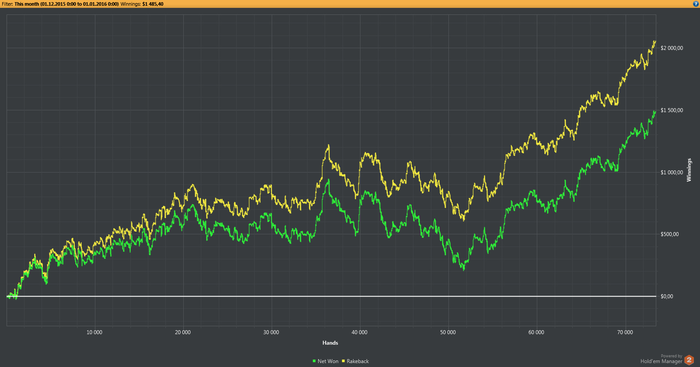Viewport: 700px width, 367px height.
Task: Click the '50 000' hands axis label
Action: tap(448, 332)
